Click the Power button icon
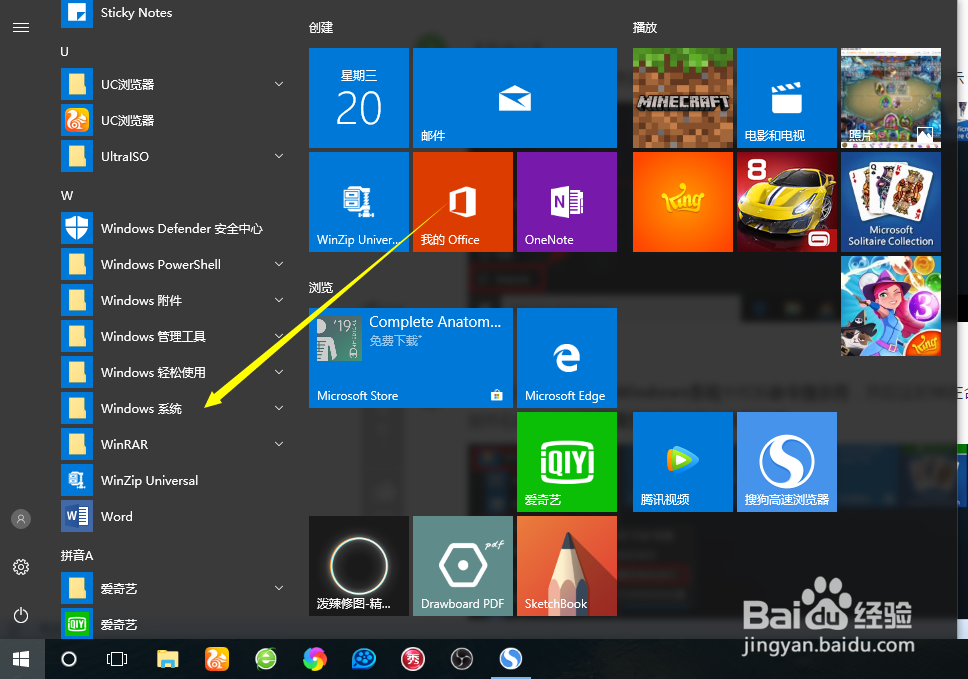This screenshot has width=968, height=679. click(21, 615)
